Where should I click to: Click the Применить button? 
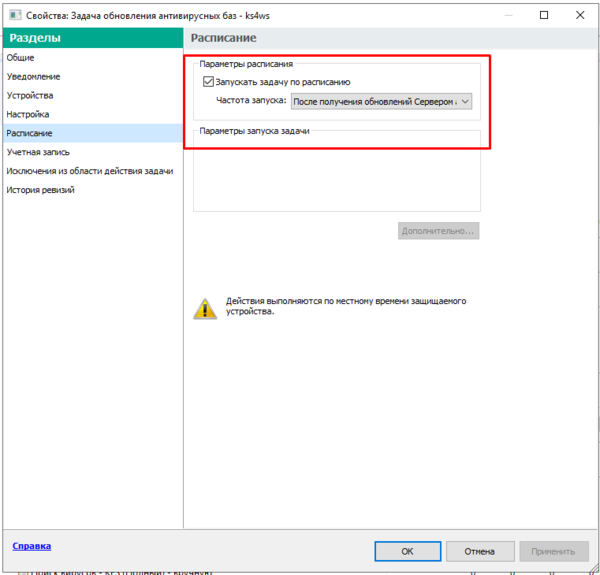[553, 551]
